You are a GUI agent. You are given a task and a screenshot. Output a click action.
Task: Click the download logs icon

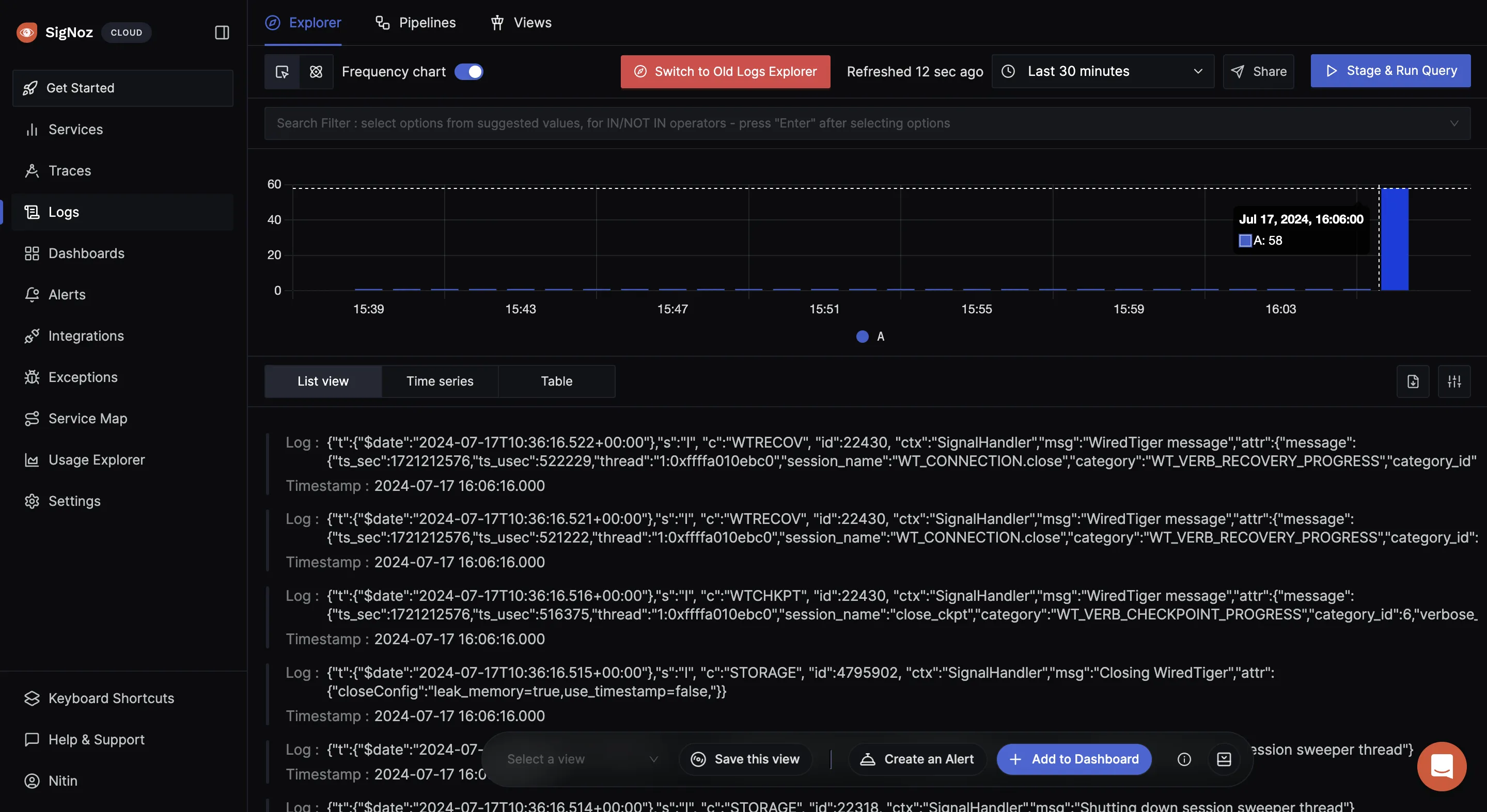[1413, 381]
